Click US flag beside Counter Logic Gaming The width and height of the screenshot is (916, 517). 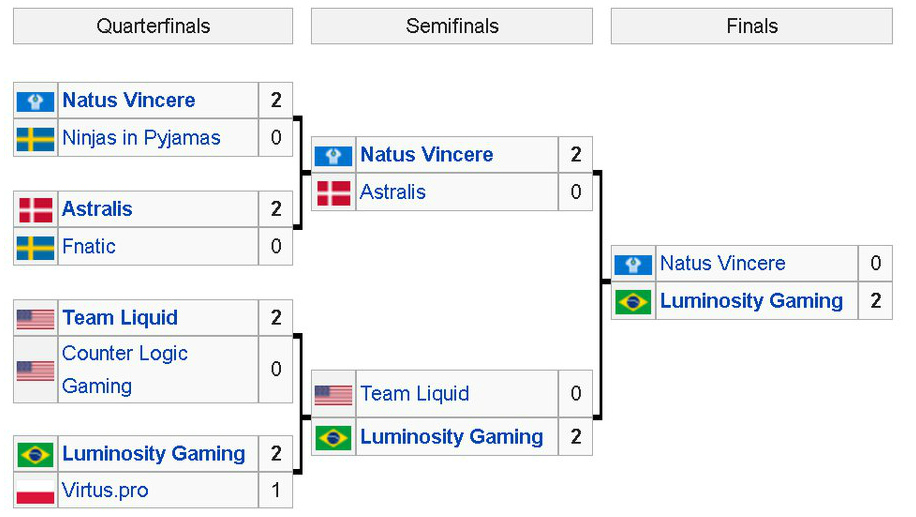35,370
